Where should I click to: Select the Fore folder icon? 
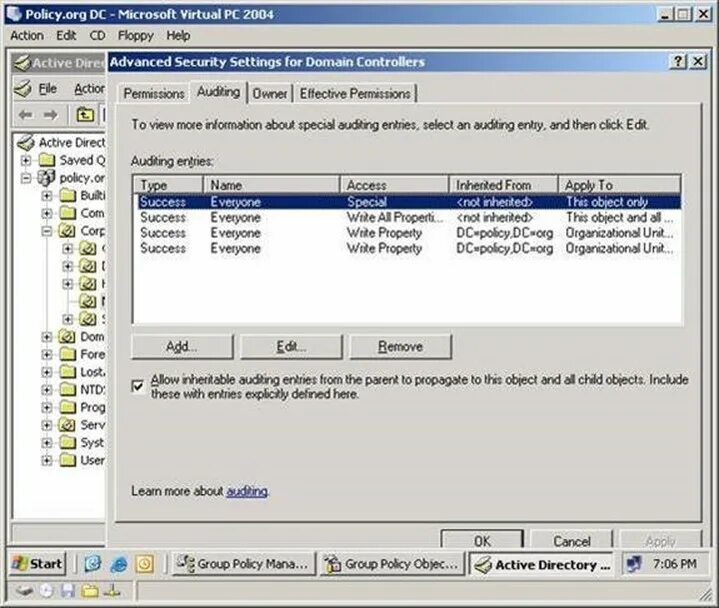pyautogui.click(x=67, y=354)
